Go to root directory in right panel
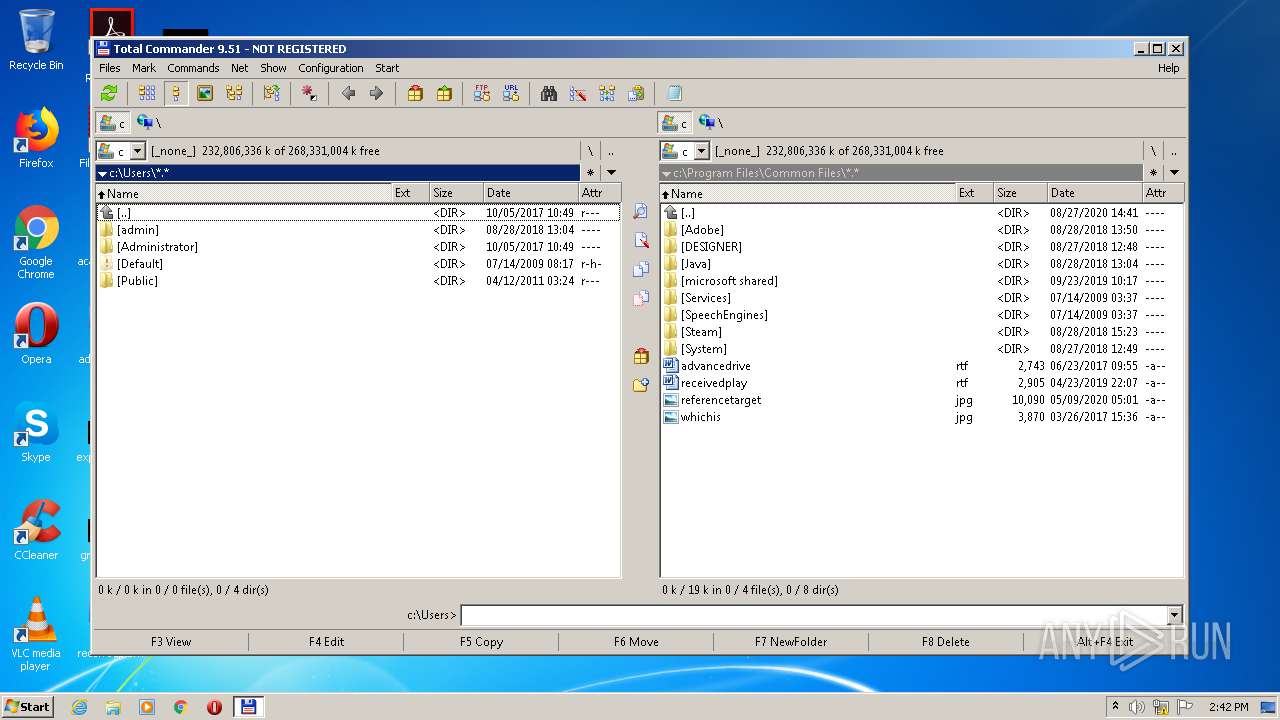1280x720 pixels. click(x=1153, y=152)
